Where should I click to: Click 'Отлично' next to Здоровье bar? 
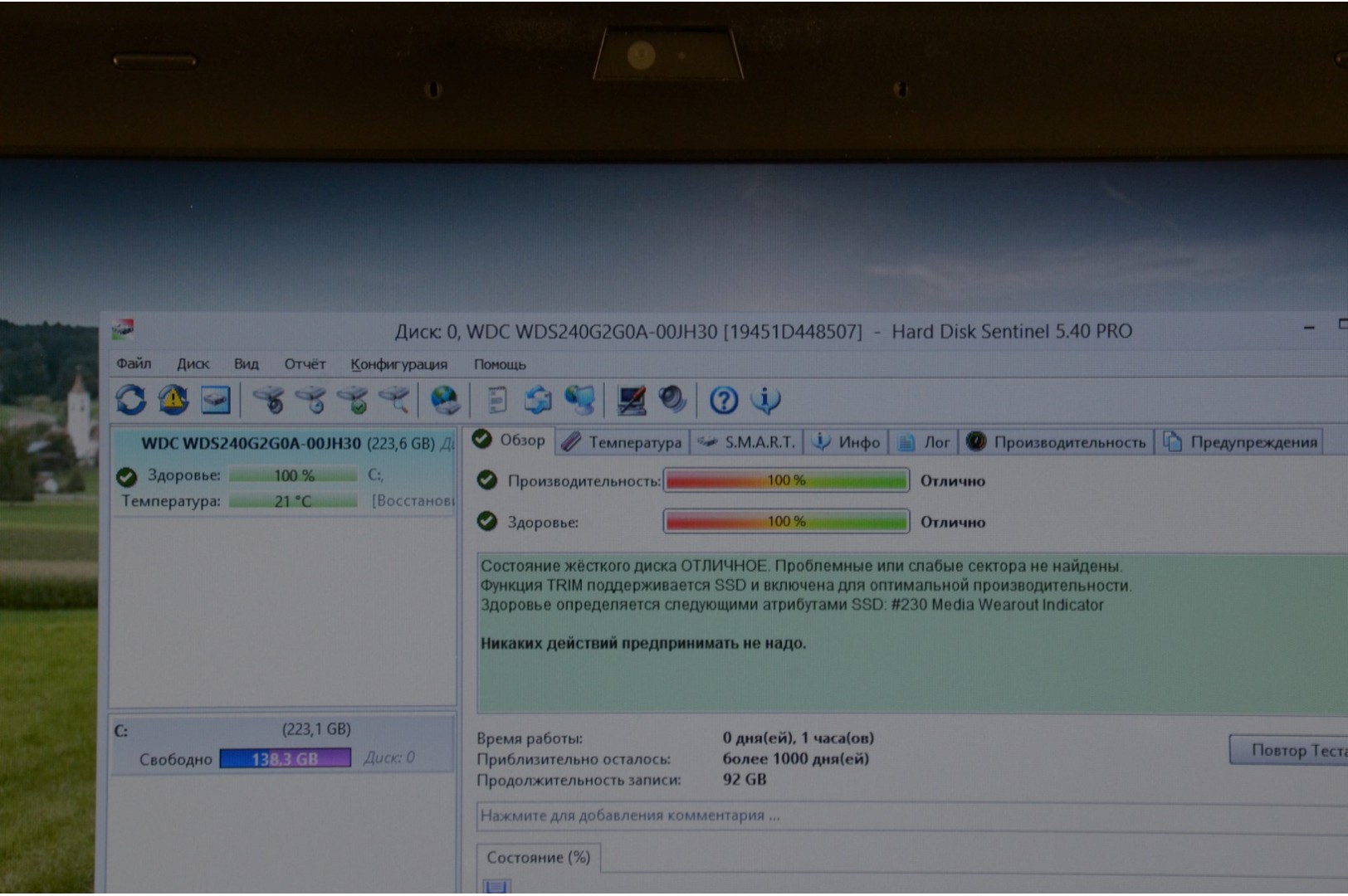pos(952,523)
